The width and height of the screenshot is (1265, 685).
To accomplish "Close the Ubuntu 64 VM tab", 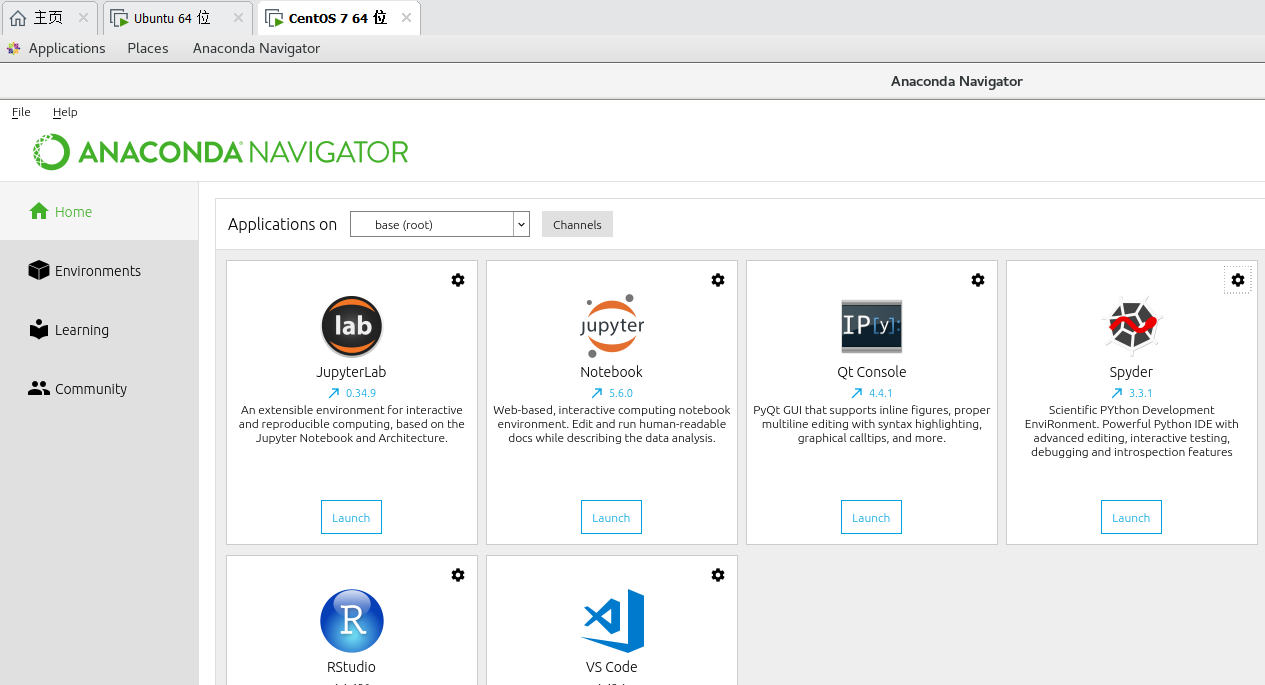I will pyautogui.click(x=238, y=18).
